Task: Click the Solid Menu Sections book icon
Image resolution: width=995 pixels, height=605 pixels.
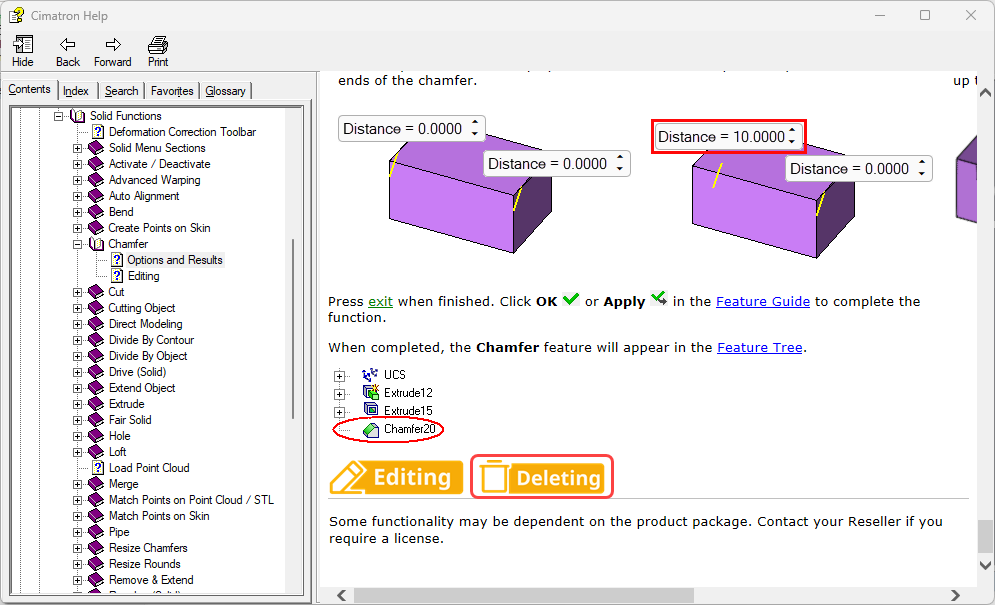Action: point(96,148)
